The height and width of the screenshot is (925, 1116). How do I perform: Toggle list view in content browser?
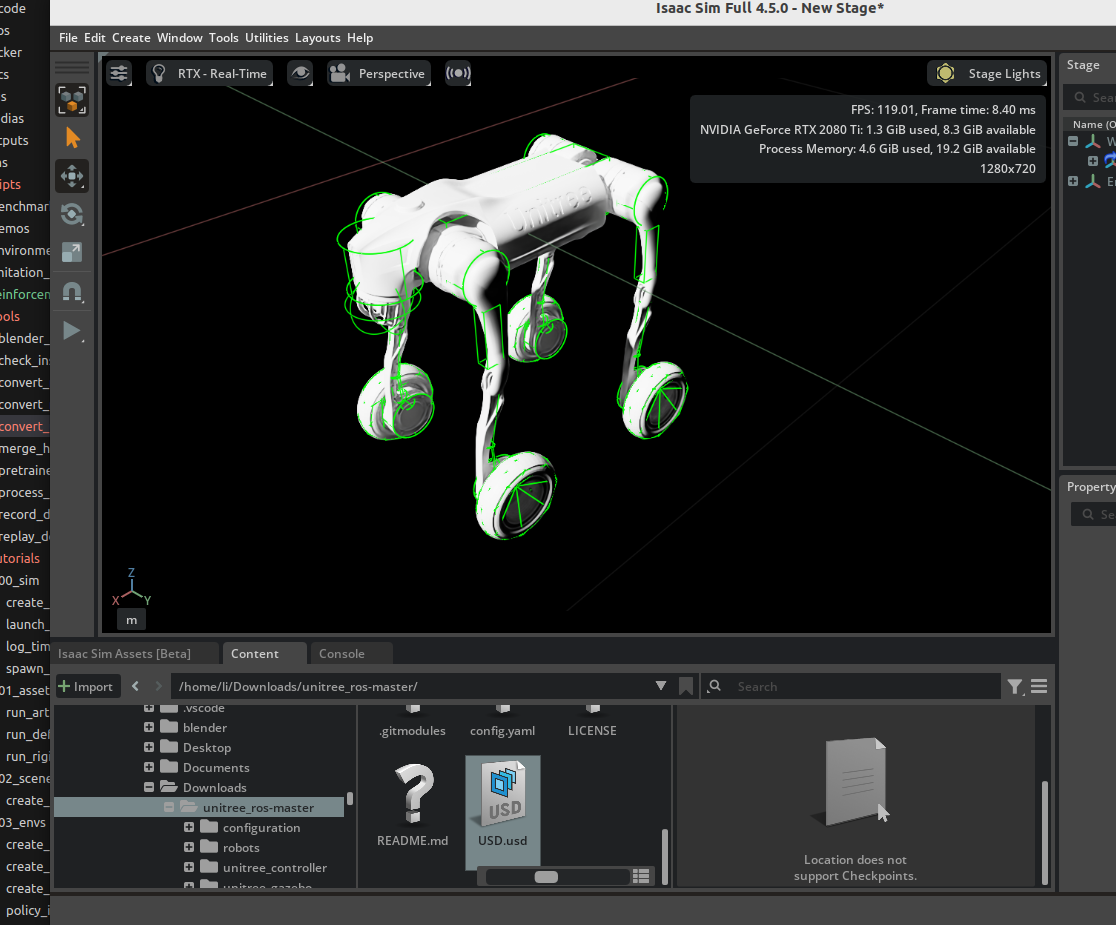coord(641,877)
